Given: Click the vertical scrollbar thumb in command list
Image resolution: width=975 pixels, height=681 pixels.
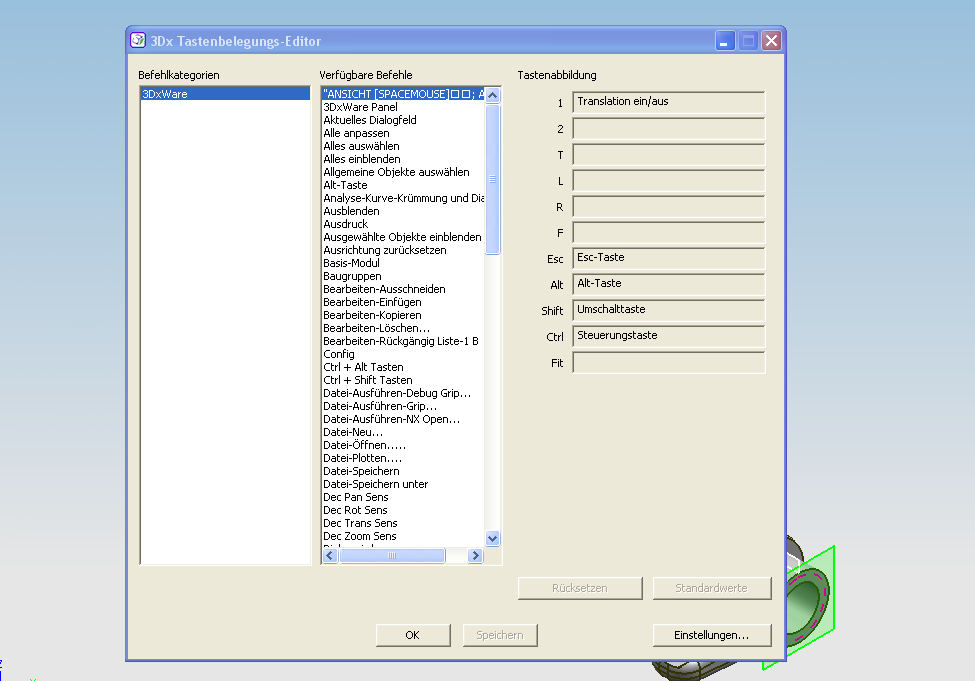Looking at the screenshot, I should click(492, 179).
